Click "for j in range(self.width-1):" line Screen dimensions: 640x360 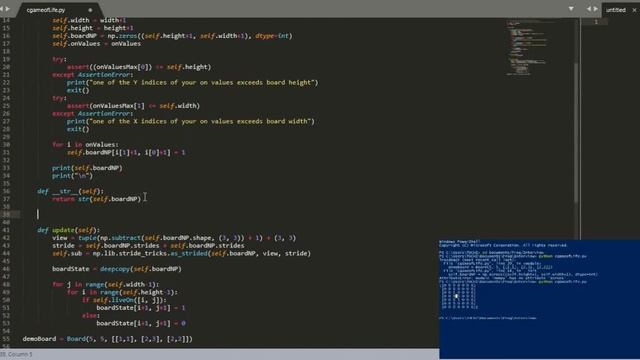tap(106, 284)
